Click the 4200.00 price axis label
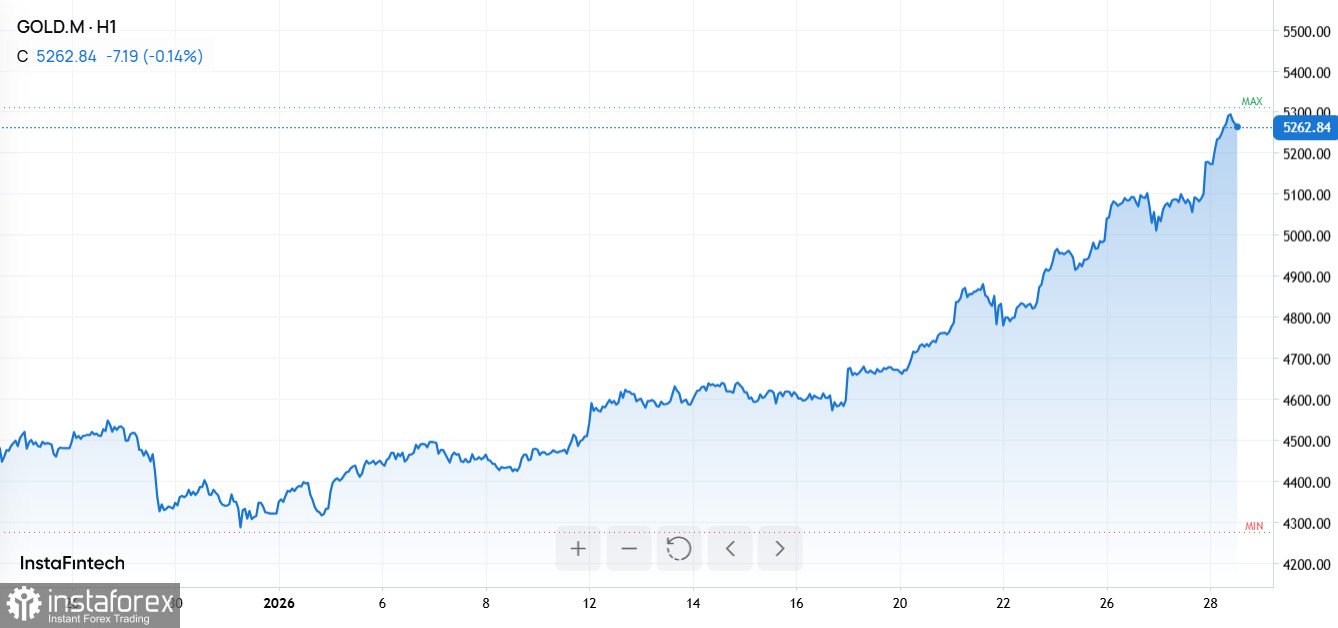 [x=1306, y=565]
